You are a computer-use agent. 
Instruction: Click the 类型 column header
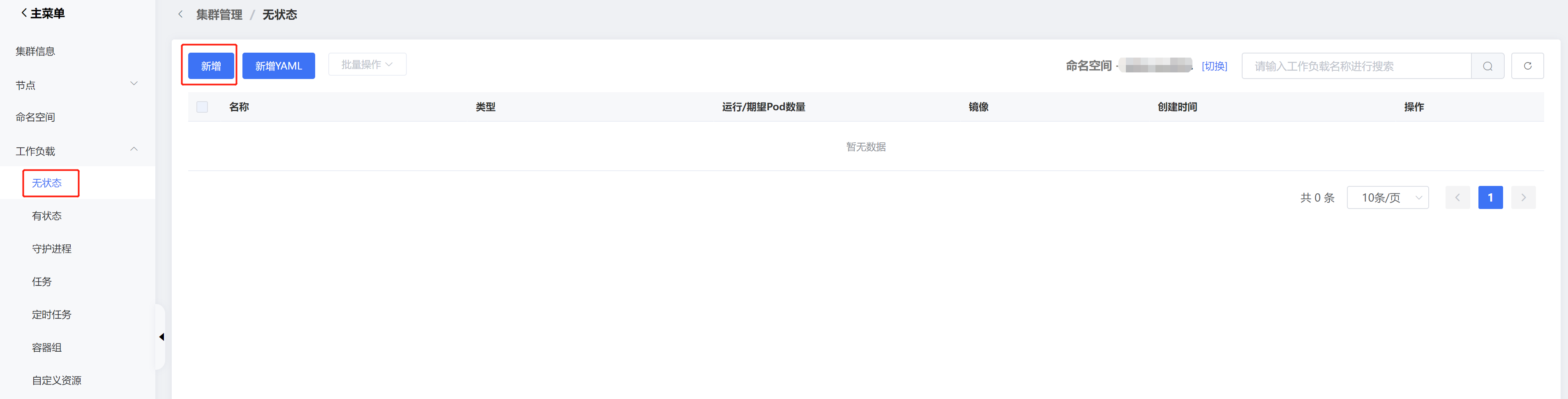click(485, 107)
